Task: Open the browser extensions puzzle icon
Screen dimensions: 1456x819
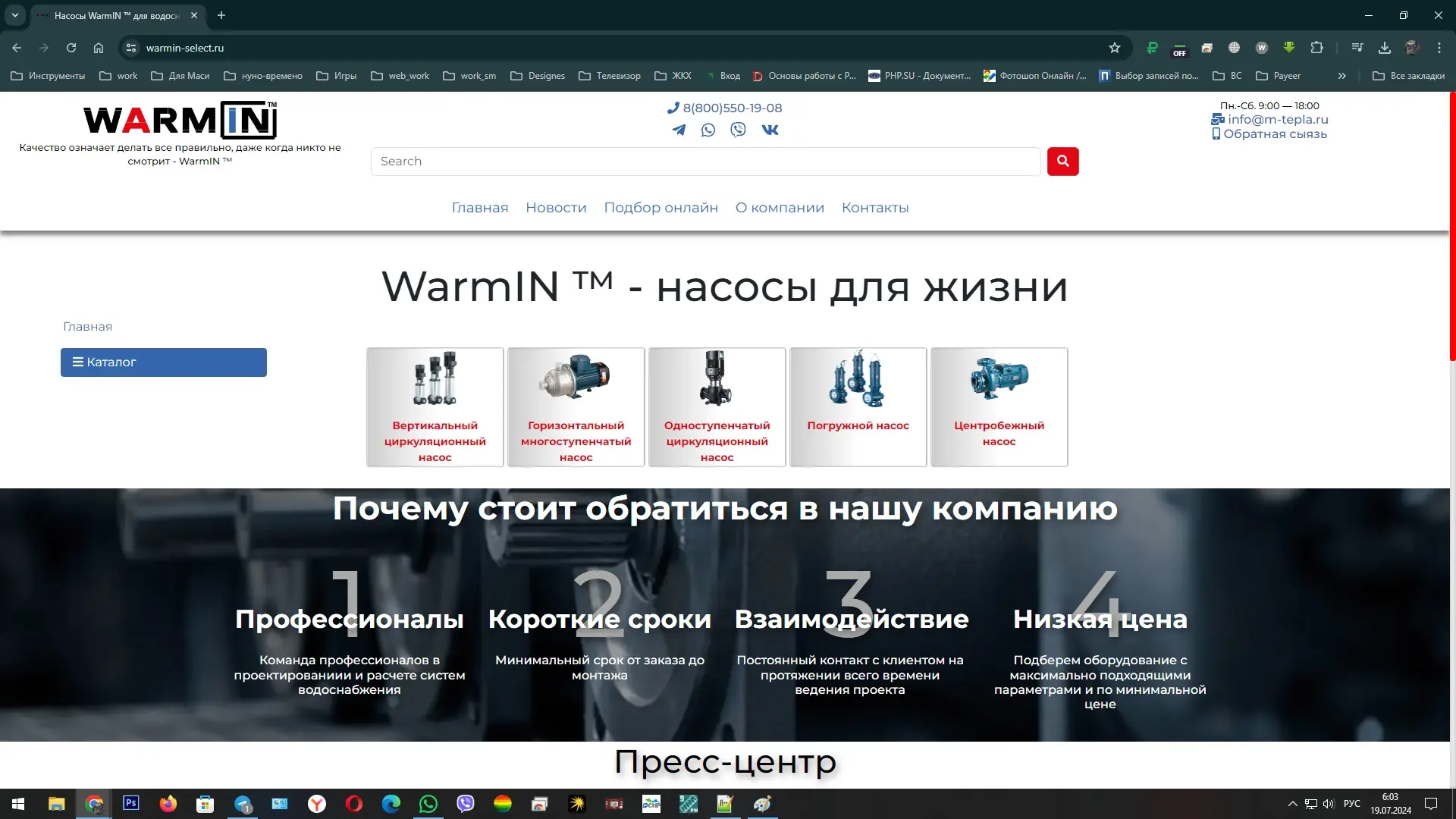Action: [1317, 48]
